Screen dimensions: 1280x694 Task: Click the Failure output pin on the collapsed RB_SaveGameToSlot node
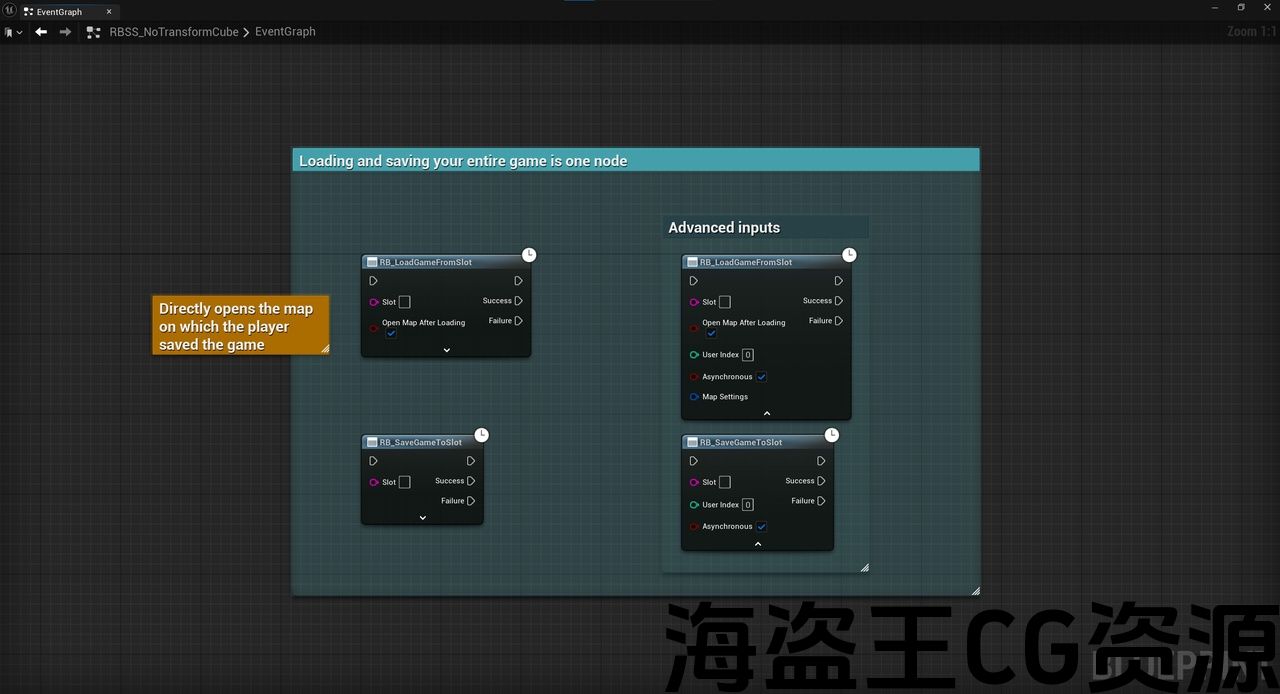pos(471,501)
